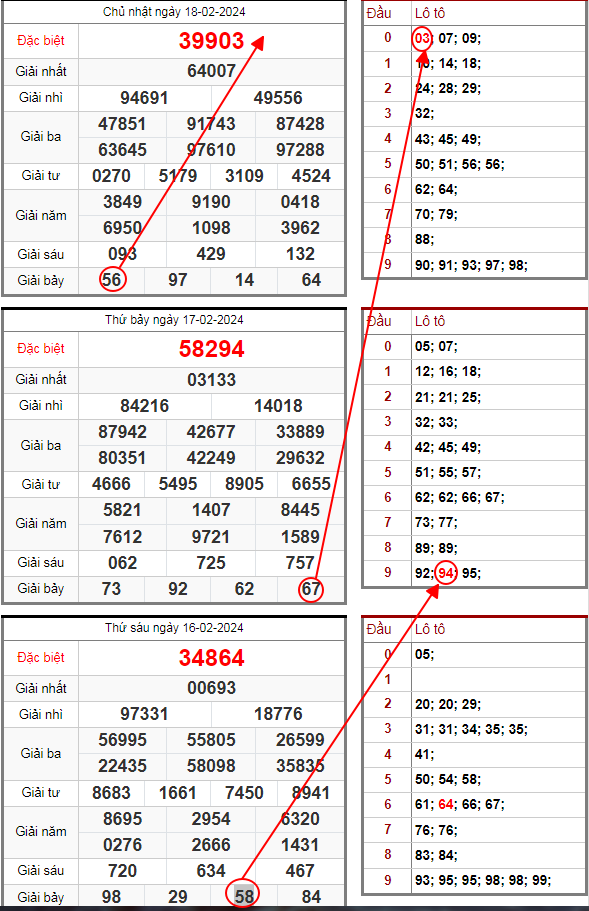Click the Lô tô header of top table
This screenshot has height=911, width=589.
pos(430,13)
